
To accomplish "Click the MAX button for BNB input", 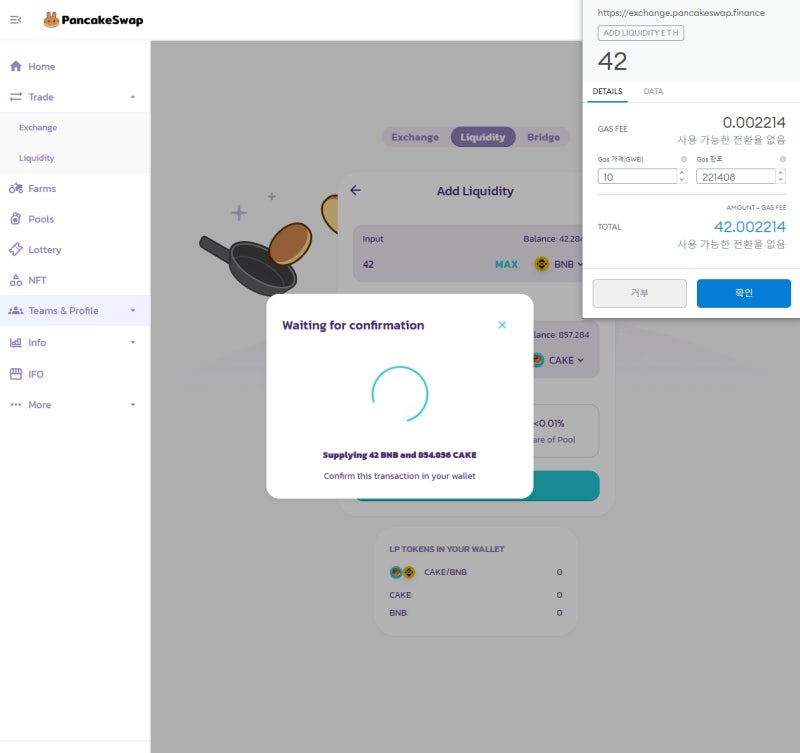I will click(x=506, y=264).
